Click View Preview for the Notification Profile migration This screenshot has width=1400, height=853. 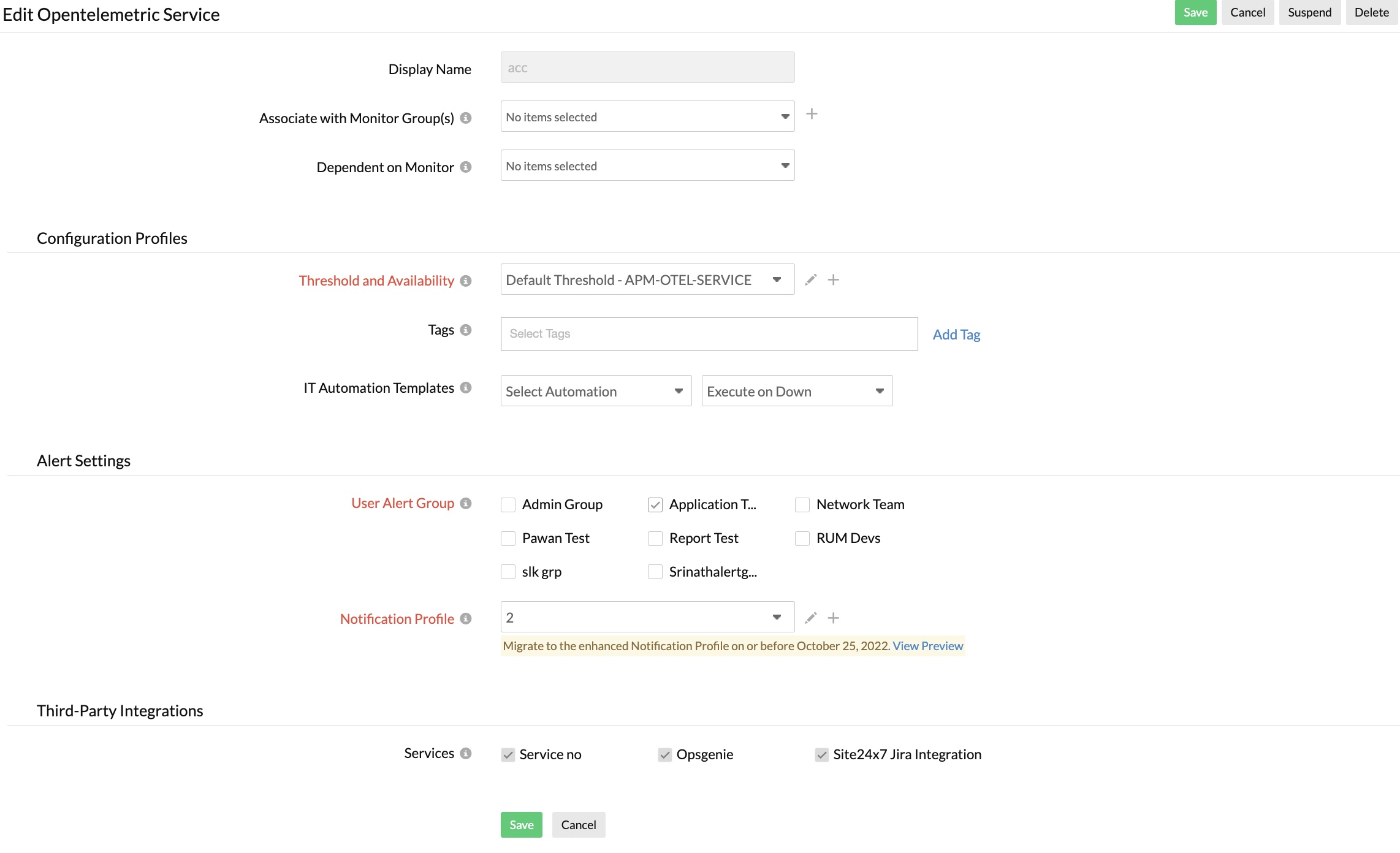[927, 645]
